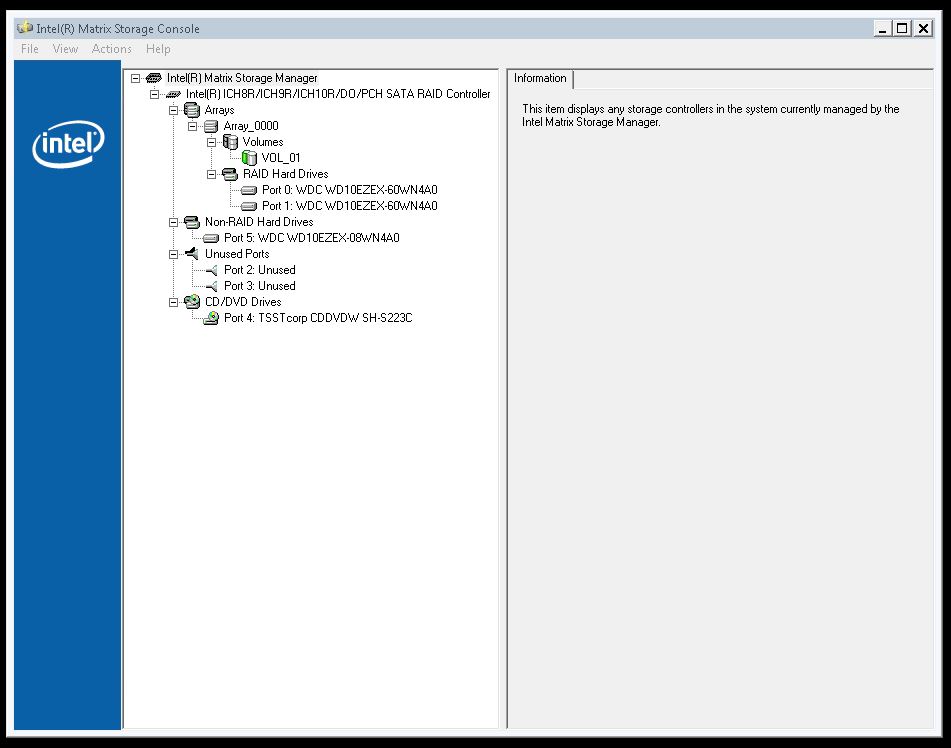Click the Port 4 optical drive icon
951x748 pixels.
coord(211,318)
